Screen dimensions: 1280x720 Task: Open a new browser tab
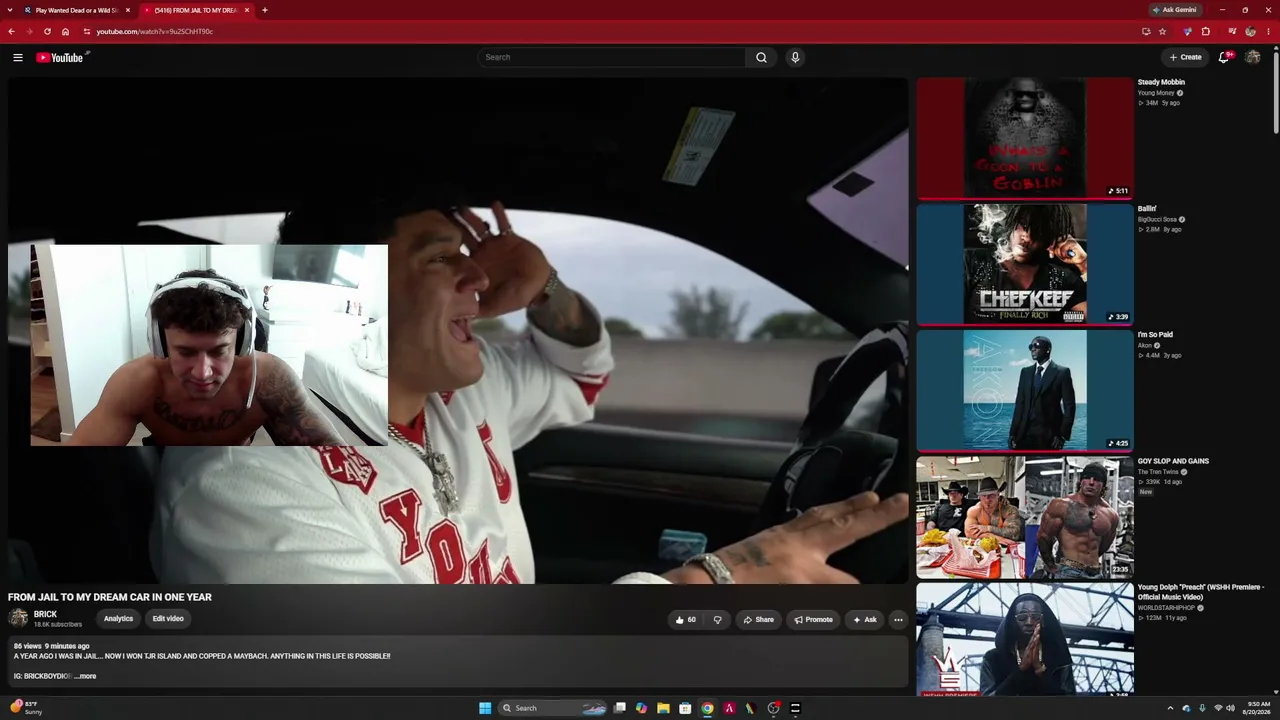tap(265, 10)
